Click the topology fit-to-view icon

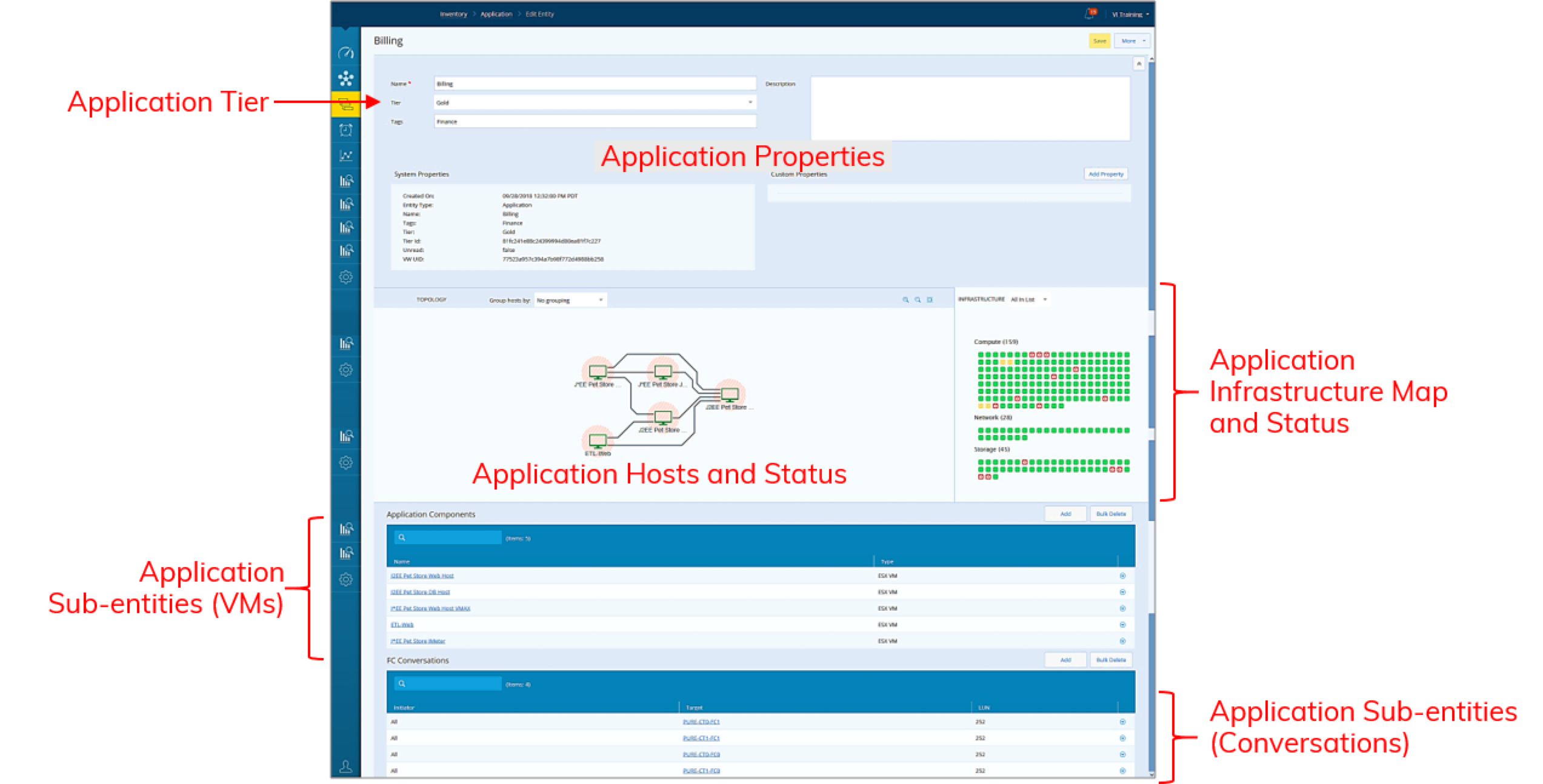[x=930, y=300]
